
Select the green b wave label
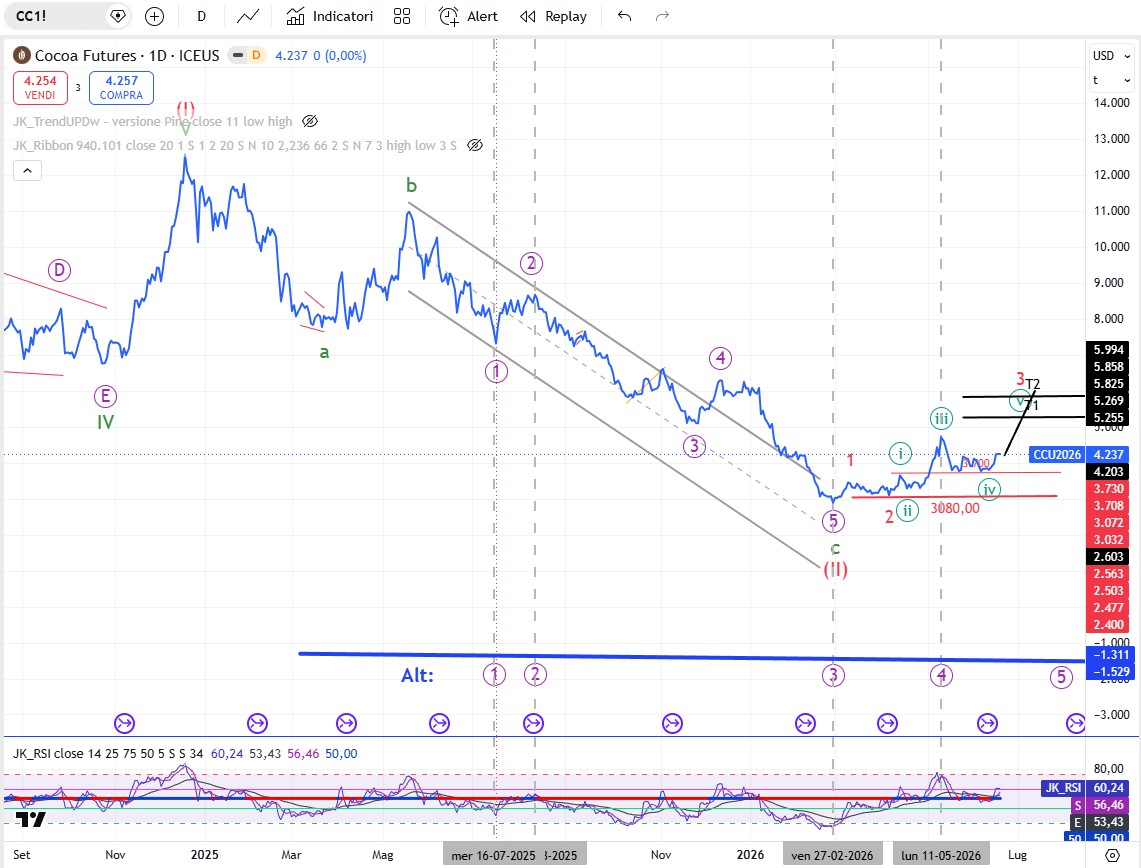411,186
